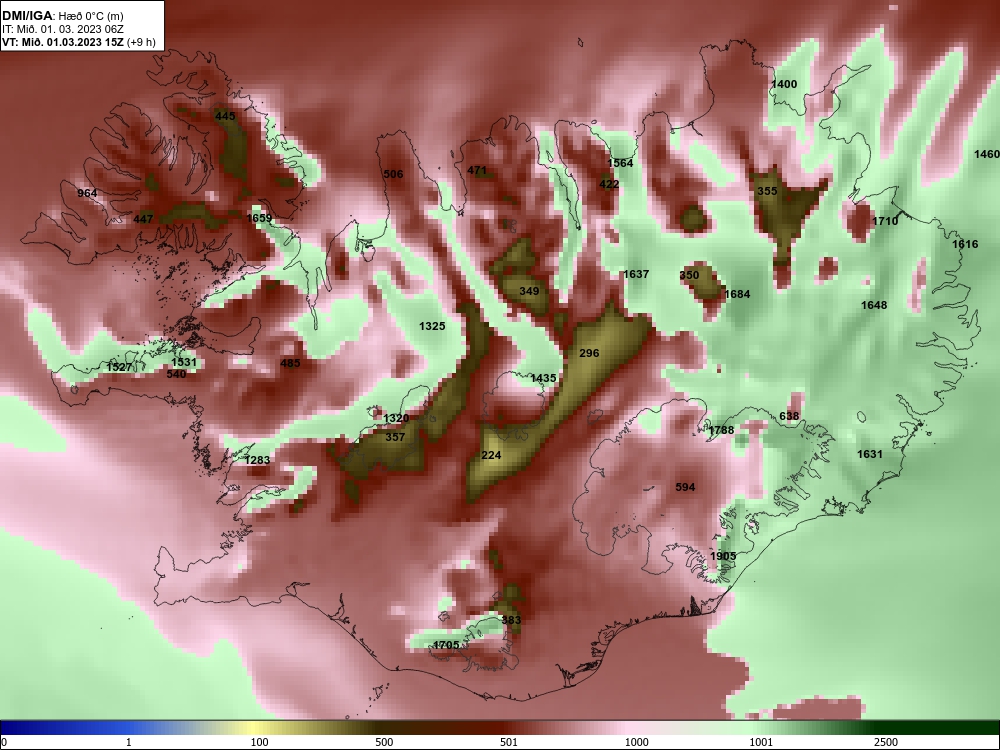Pick the 964 height label
The height and width of the screenshot is (750, 1000).
87,193
